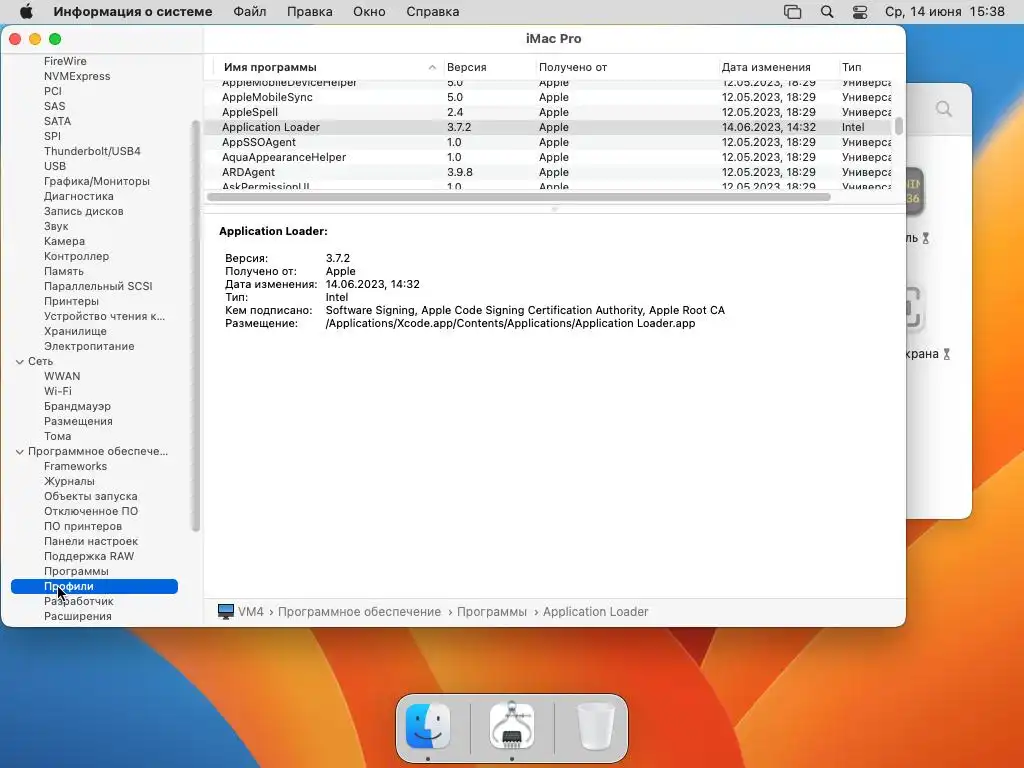Select Память in the sidebar
The image size is (1024, 768).
[63, 271]
